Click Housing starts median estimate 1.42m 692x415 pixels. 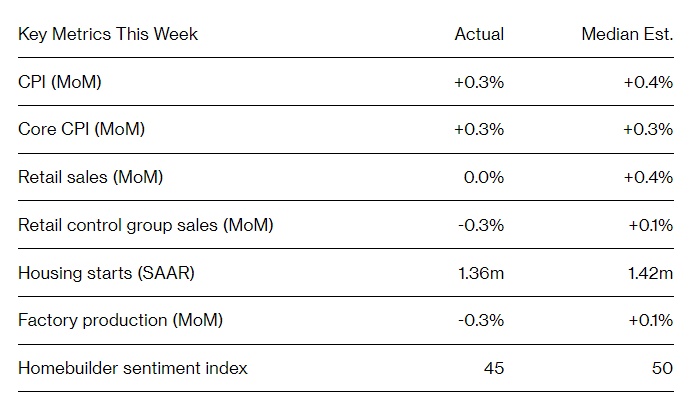pos(649,272)
